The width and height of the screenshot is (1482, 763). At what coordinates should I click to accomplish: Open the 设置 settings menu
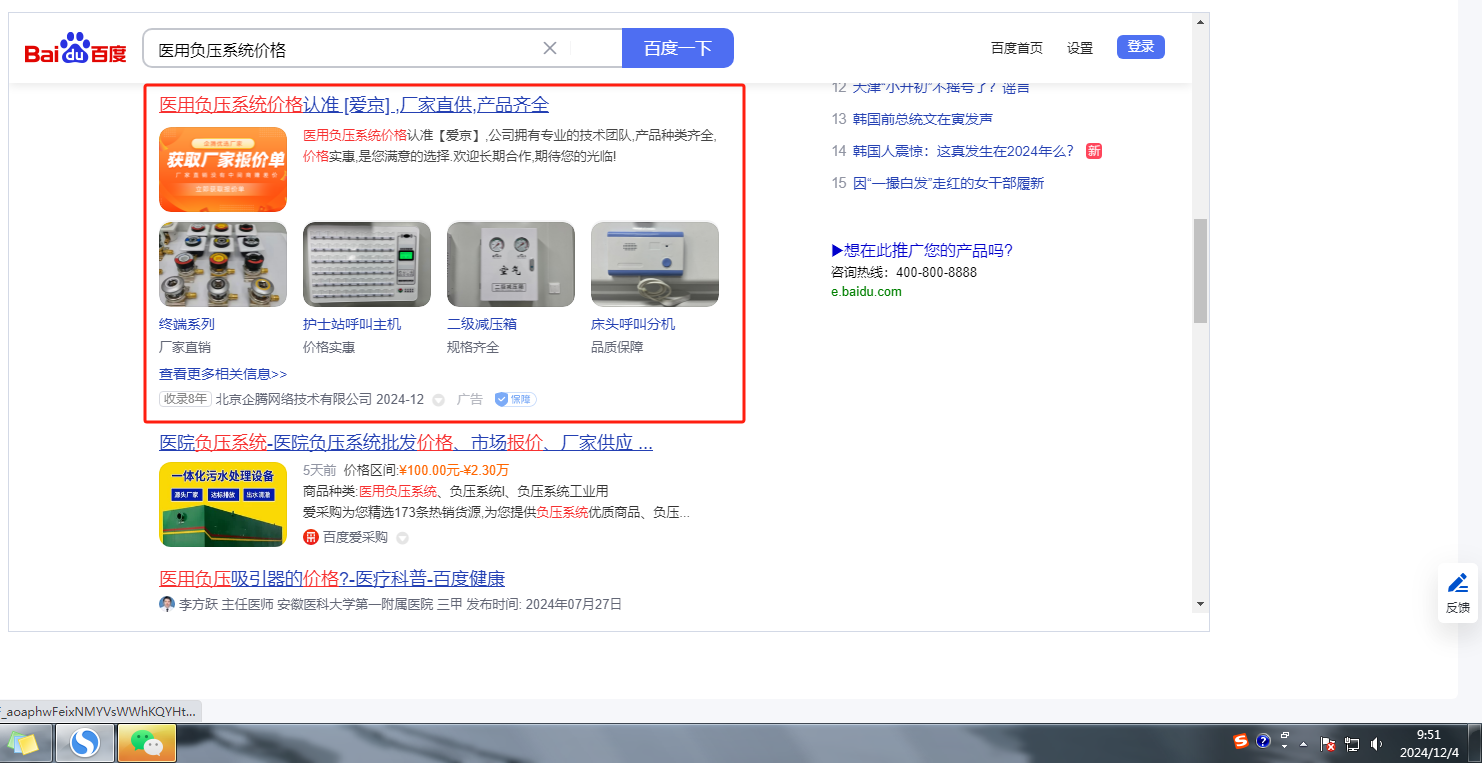click(1080, 48)
